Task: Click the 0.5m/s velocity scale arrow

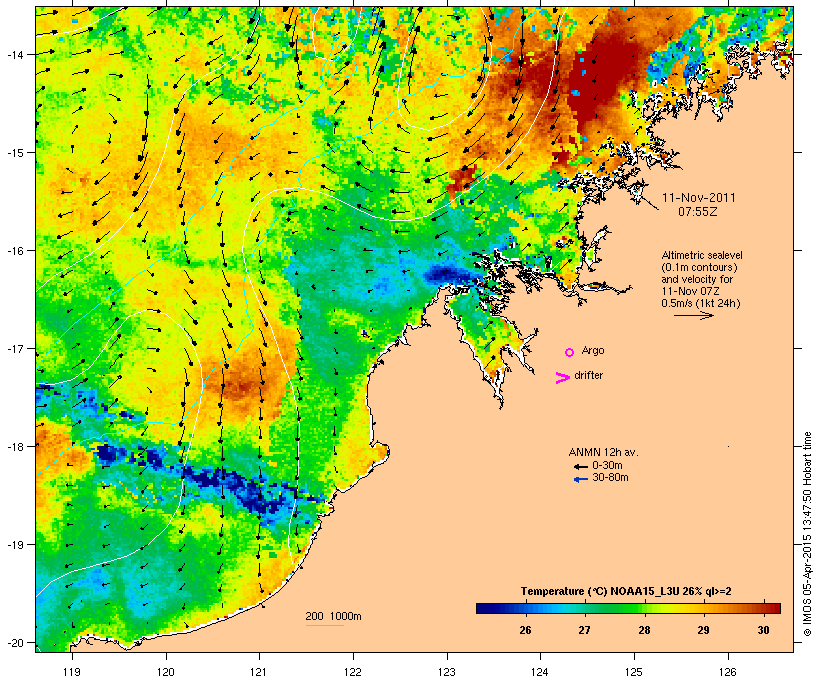Action: (693, 315)
